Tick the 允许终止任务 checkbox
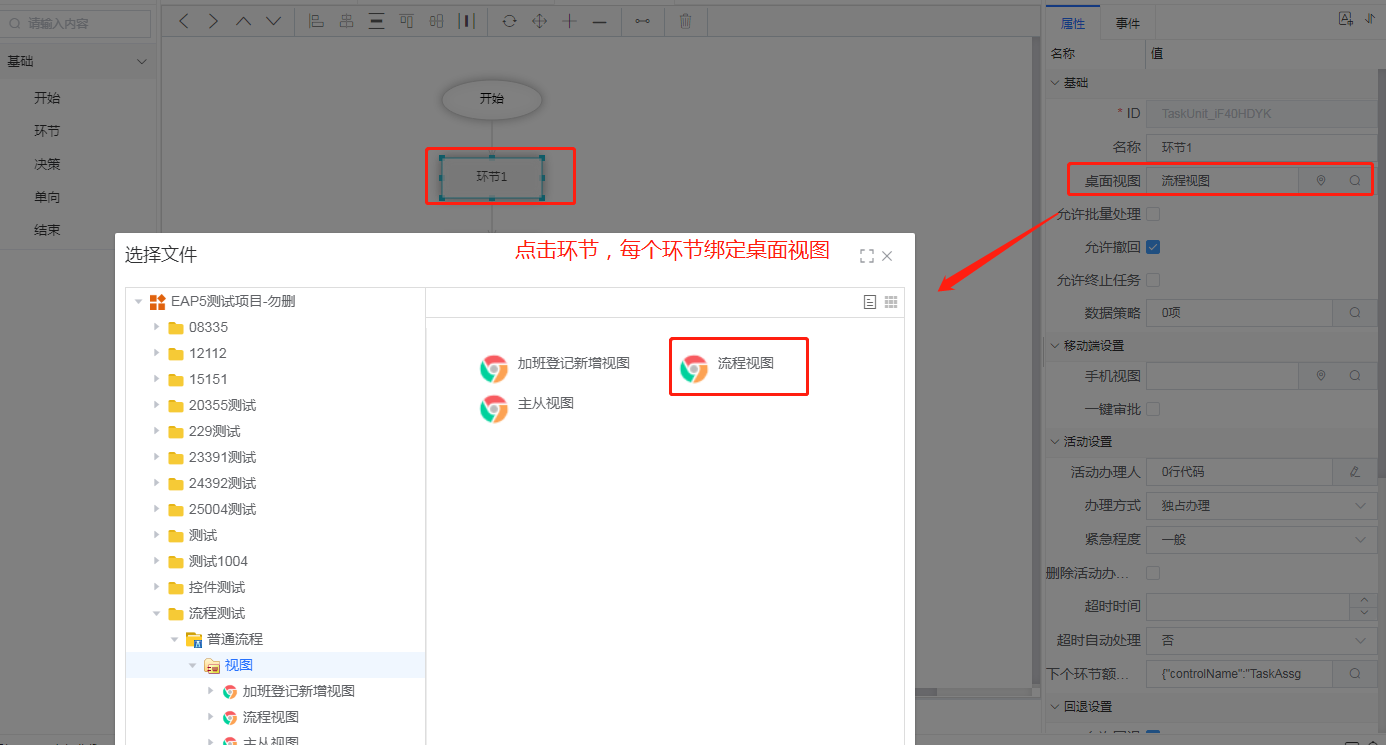This screenshot has width=1386, height=745. click(1153, 280)
